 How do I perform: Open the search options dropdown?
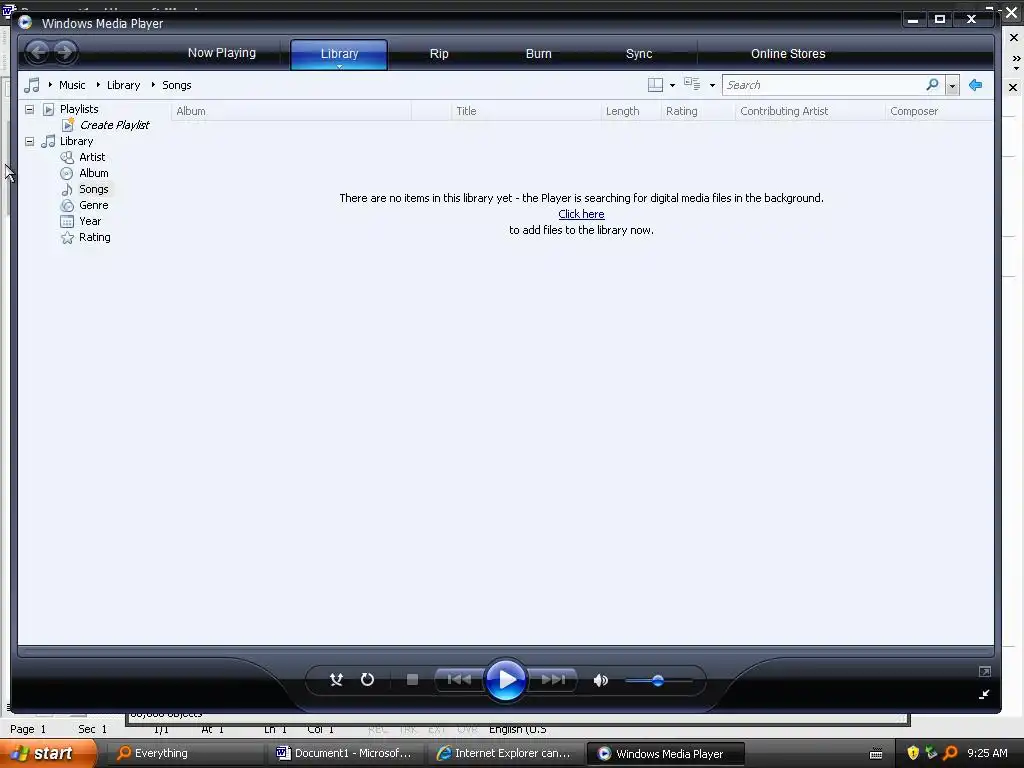952,86
